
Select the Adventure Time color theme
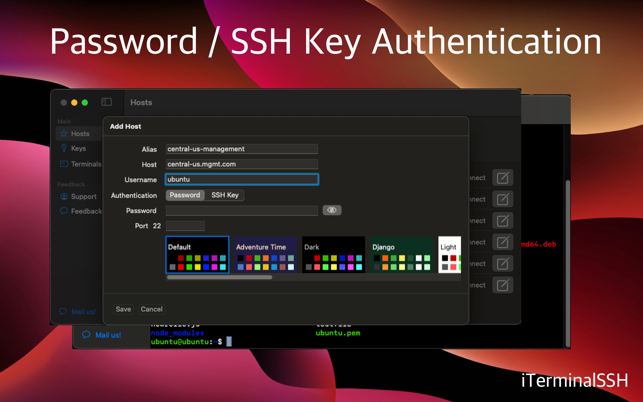coord(265,254)
